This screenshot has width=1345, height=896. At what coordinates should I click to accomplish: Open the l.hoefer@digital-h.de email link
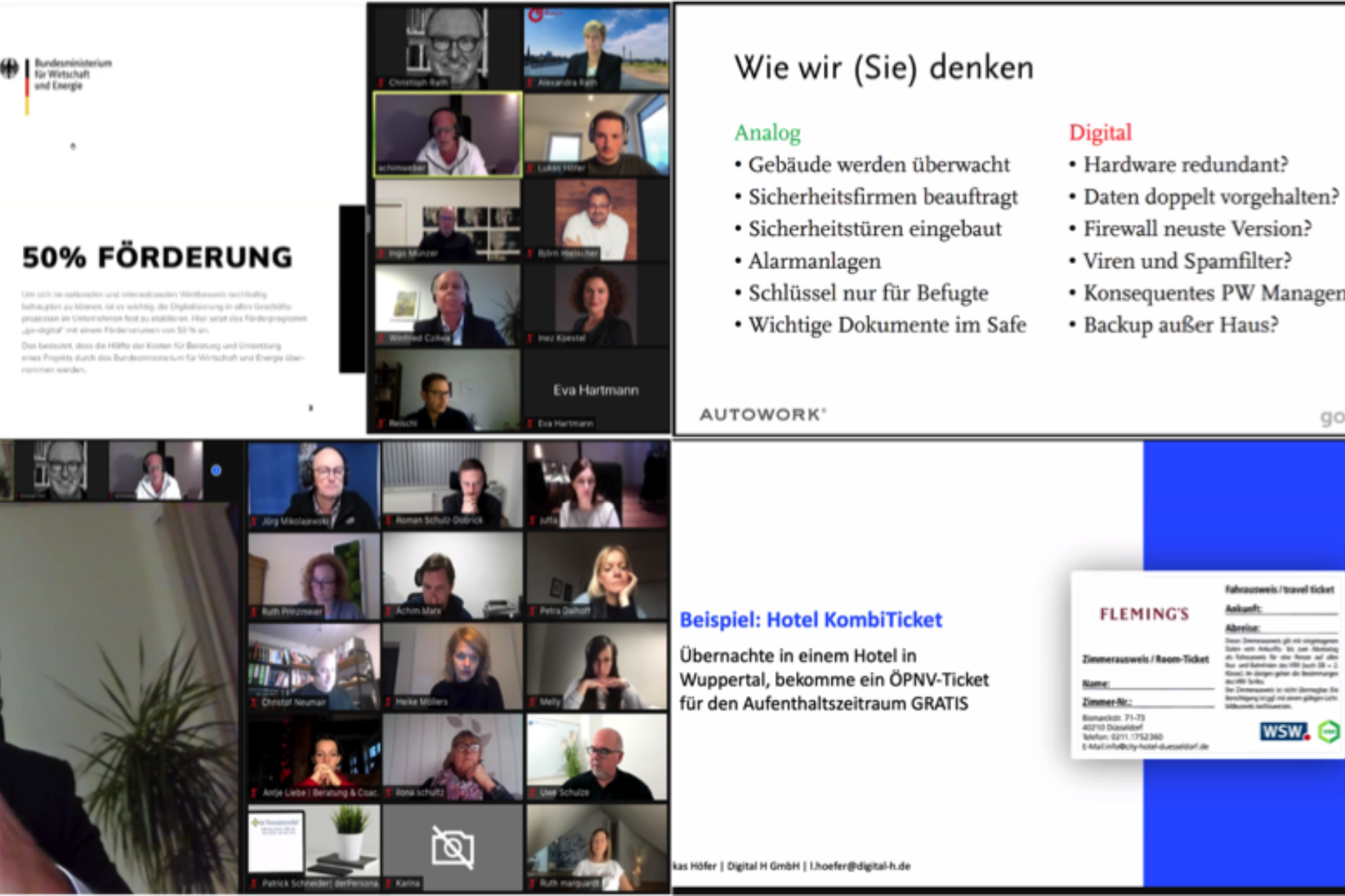pyautogui.click(x=859, y=866)
